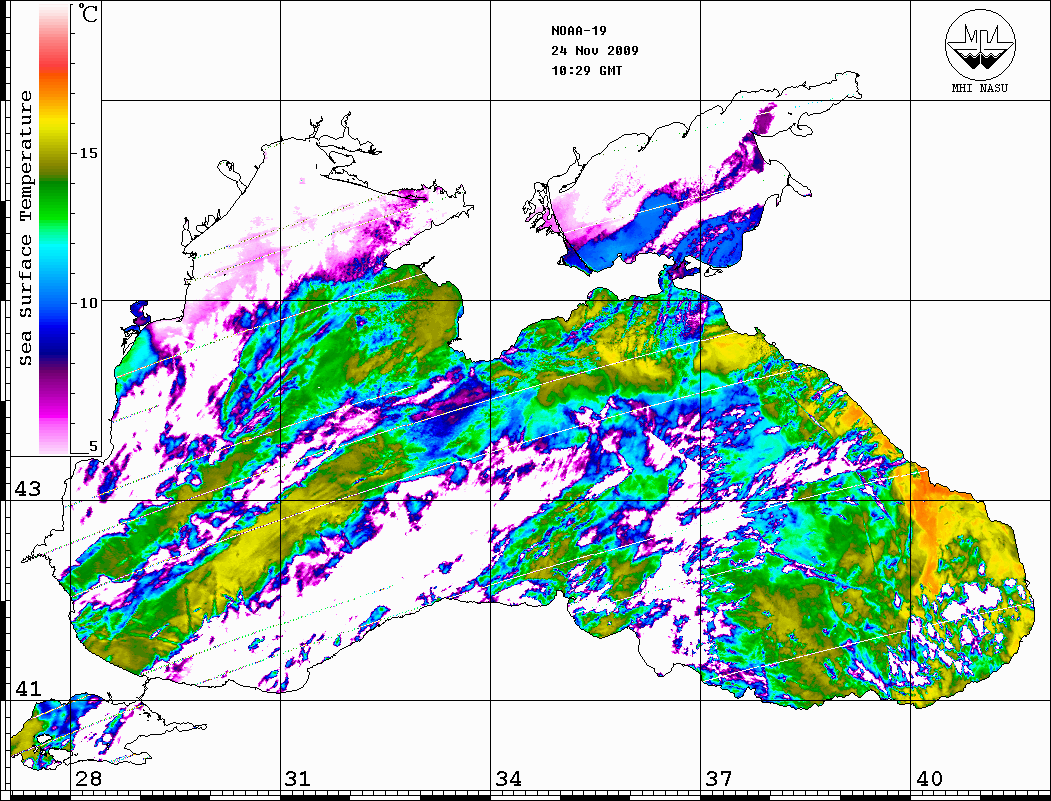Click the longitude label 40
Image resolution: width=1051 pixels, height=801 pixels.
click(929, 779)
